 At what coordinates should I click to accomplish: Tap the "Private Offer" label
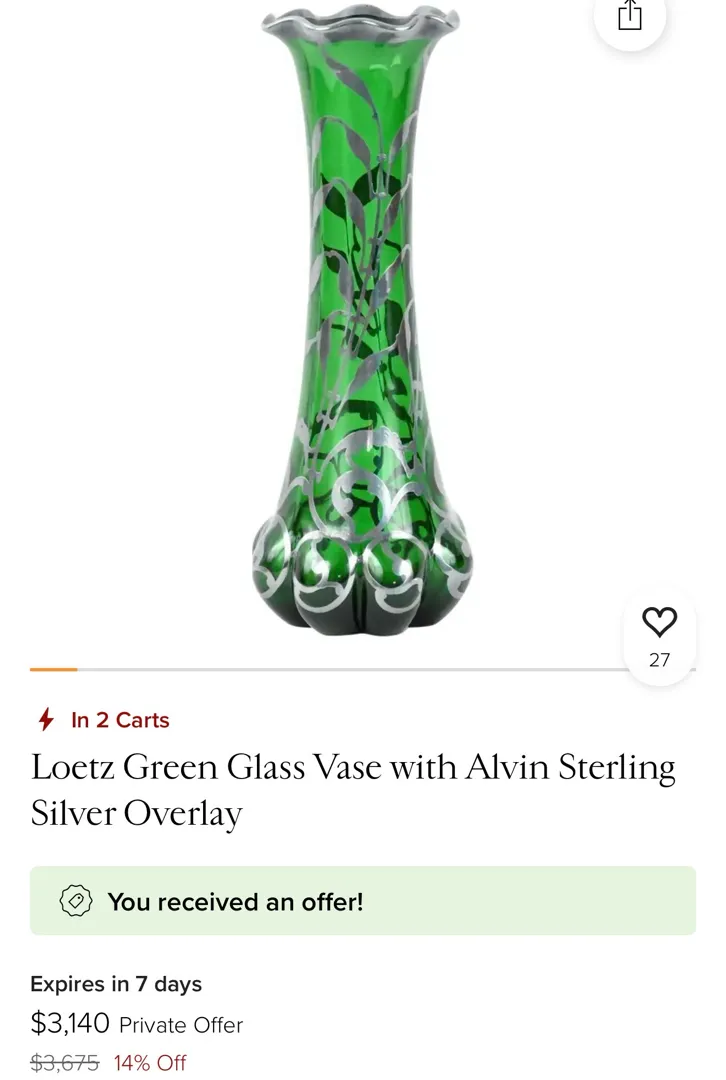click(181, 1025)
